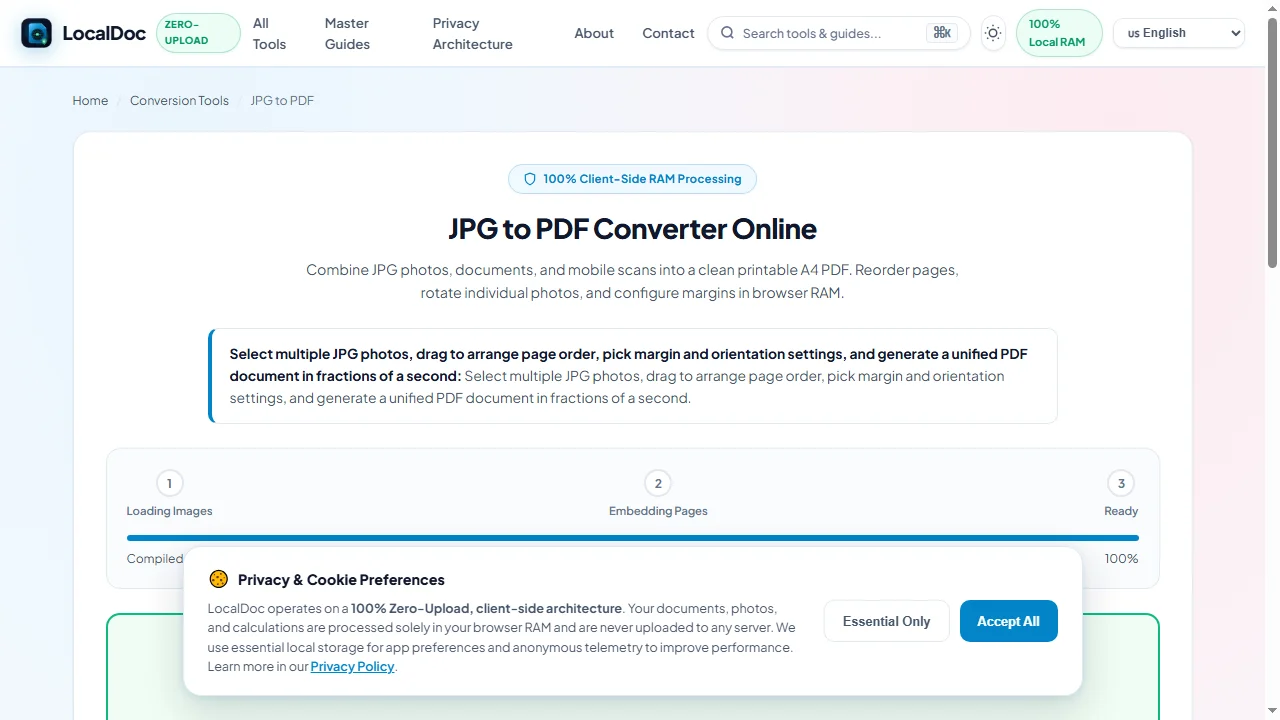Click the progress bar at 100%
The image size is (1280, 720).
coord(632,538)
